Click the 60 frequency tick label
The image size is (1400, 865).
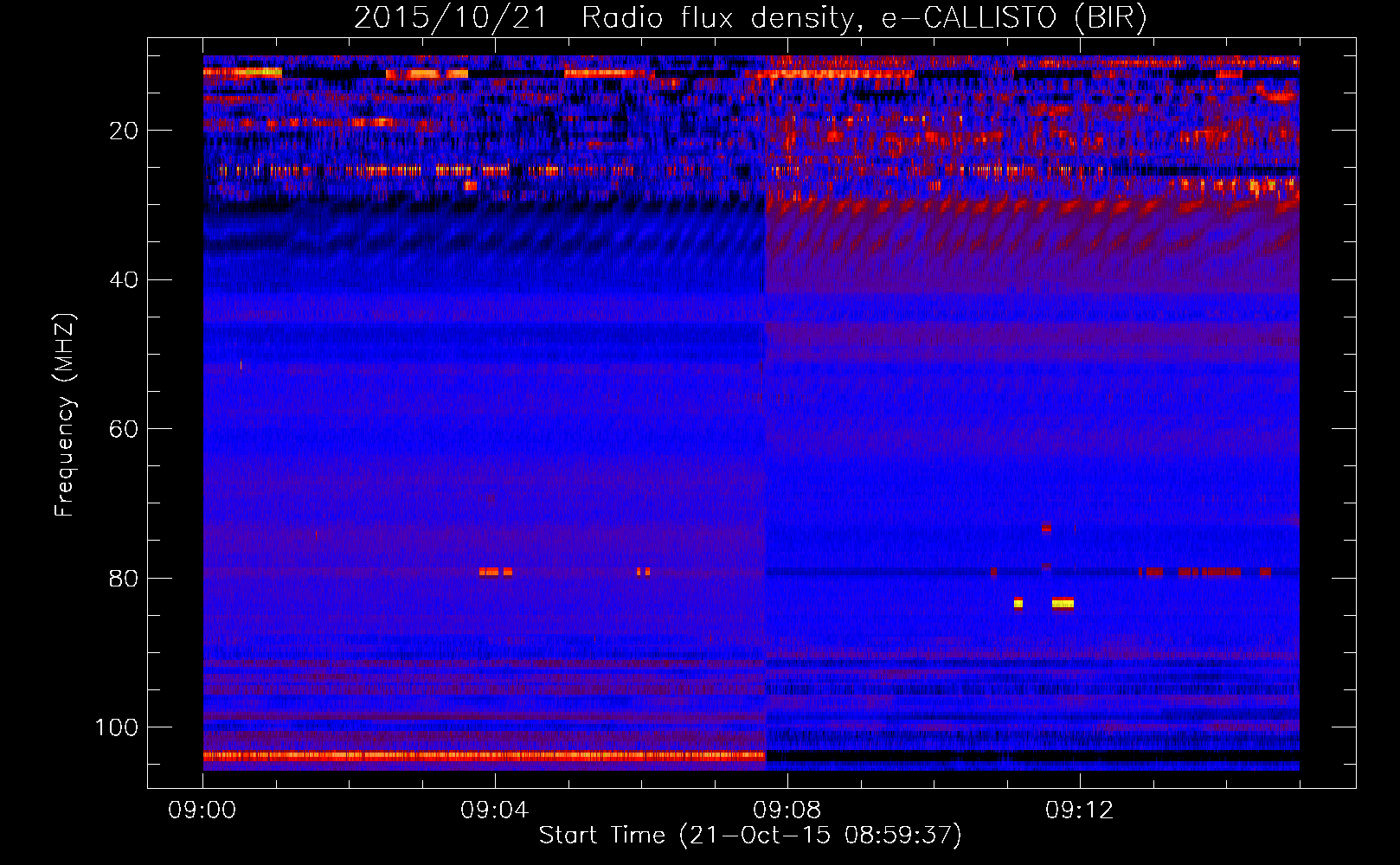[124, 429]
